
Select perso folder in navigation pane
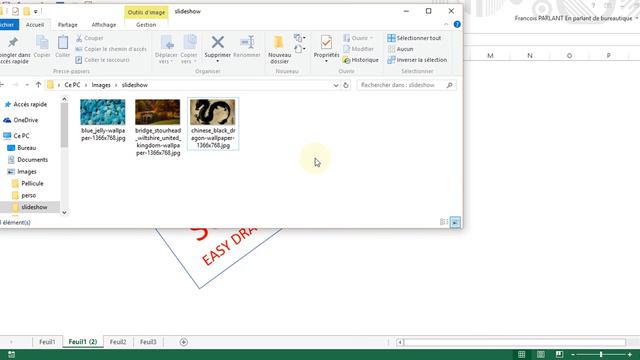click(28, 195)
